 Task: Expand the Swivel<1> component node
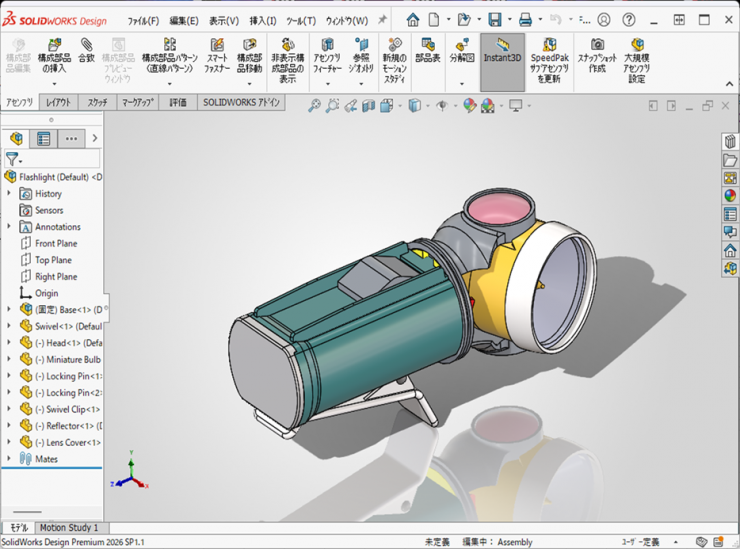click(10, 326)
